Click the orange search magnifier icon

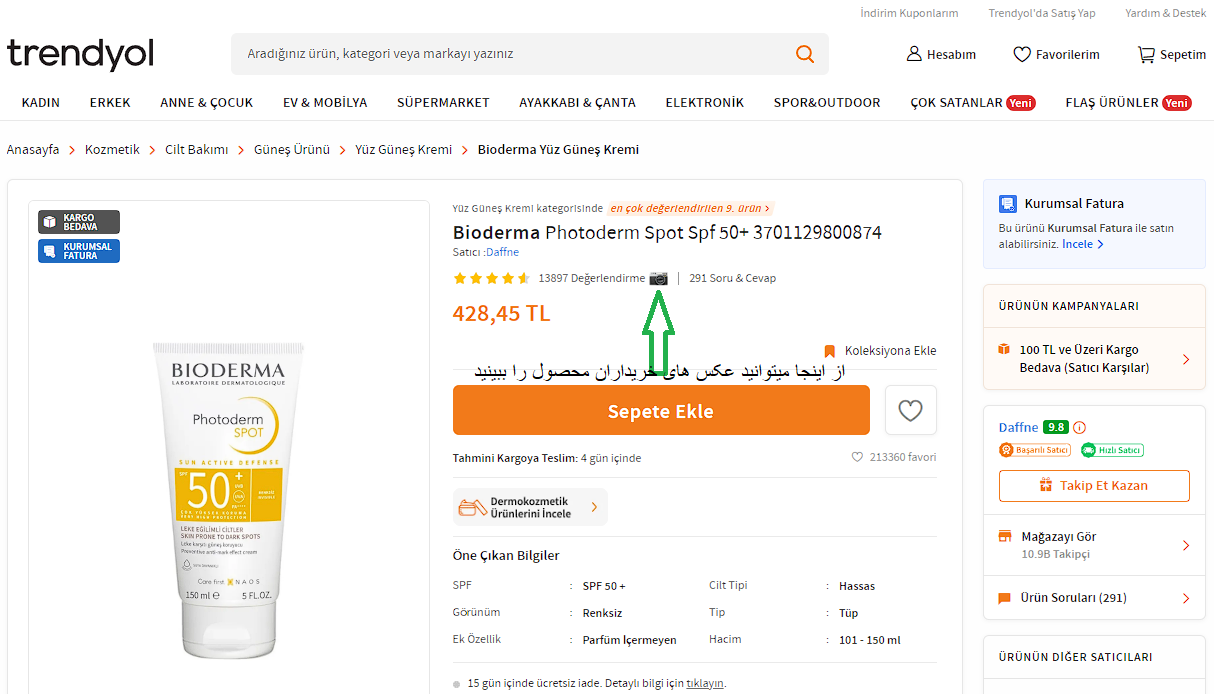804,54
